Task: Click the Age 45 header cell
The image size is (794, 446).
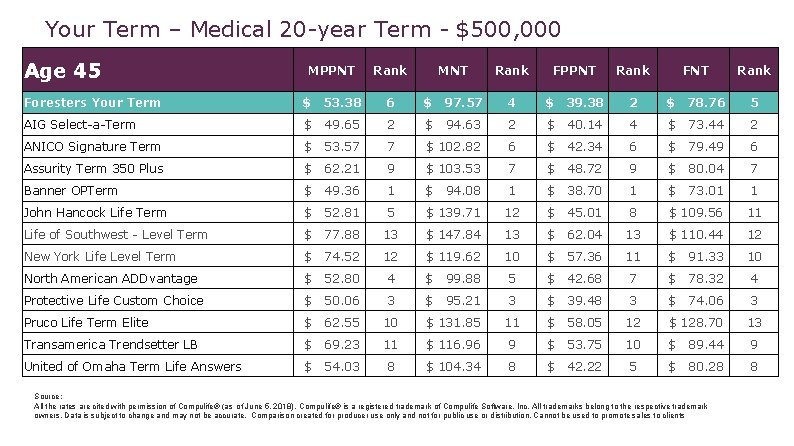Action: pyautogui.click(x=158, y=70)
